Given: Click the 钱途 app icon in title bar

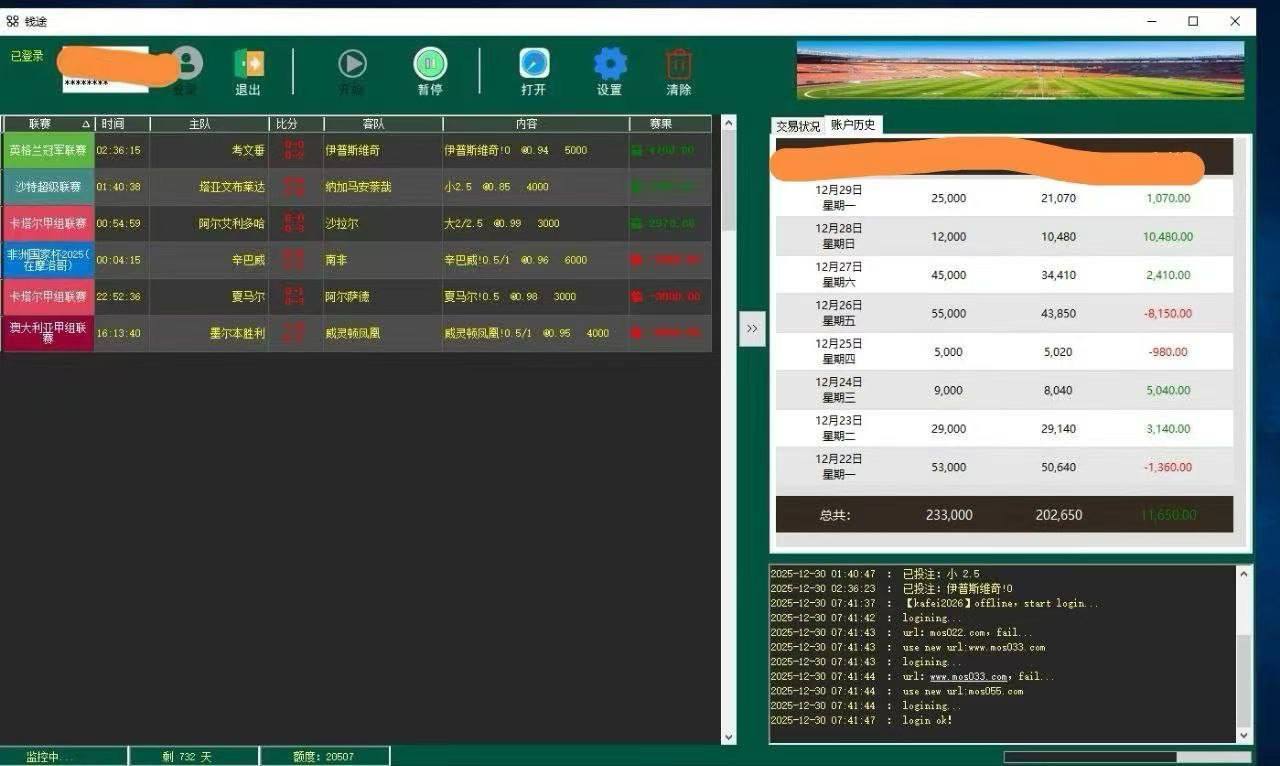Looking at the screenshot, I should pos(12,21).
